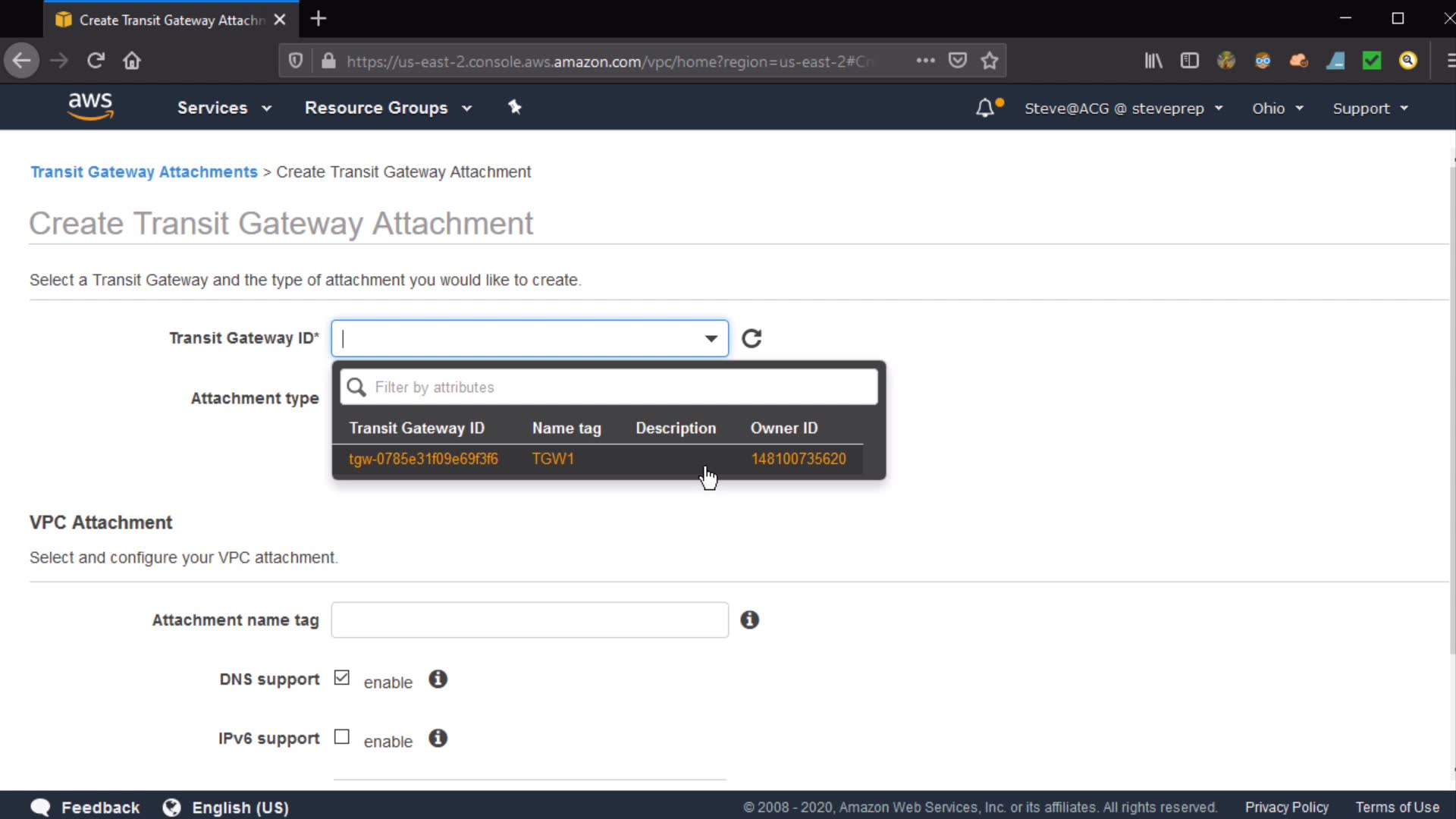Click the AWS logo home icon
Image resolution: width=1456 pixels, height=819 pixels.
click(x=90, y=107)
